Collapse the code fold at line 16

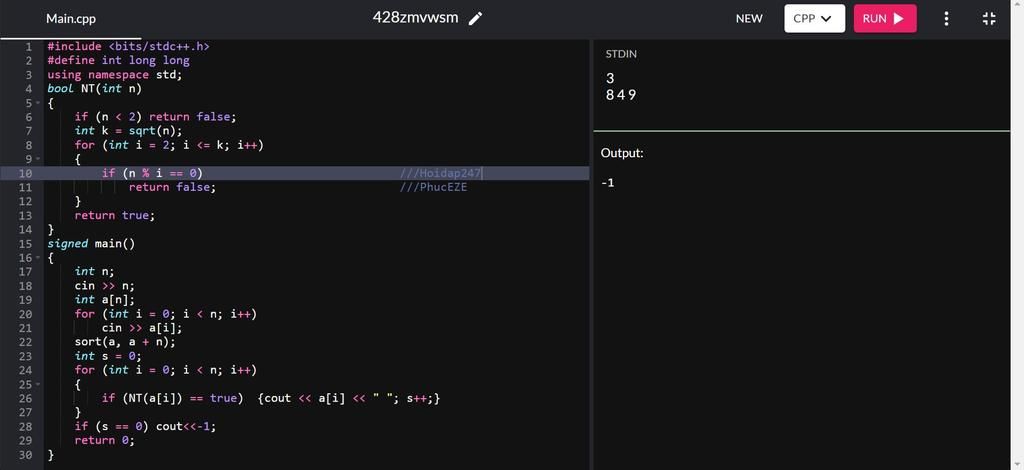(38, 258)
